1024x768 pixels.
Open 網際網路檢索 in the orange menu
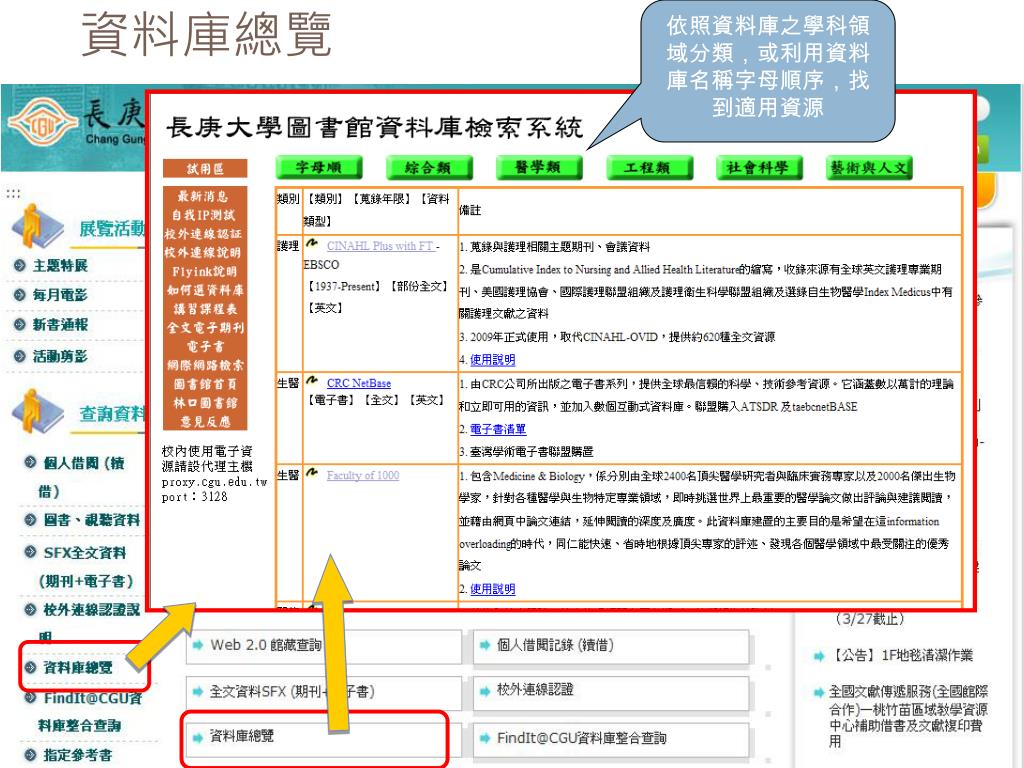pyautogui.click(x=205, y=365)
